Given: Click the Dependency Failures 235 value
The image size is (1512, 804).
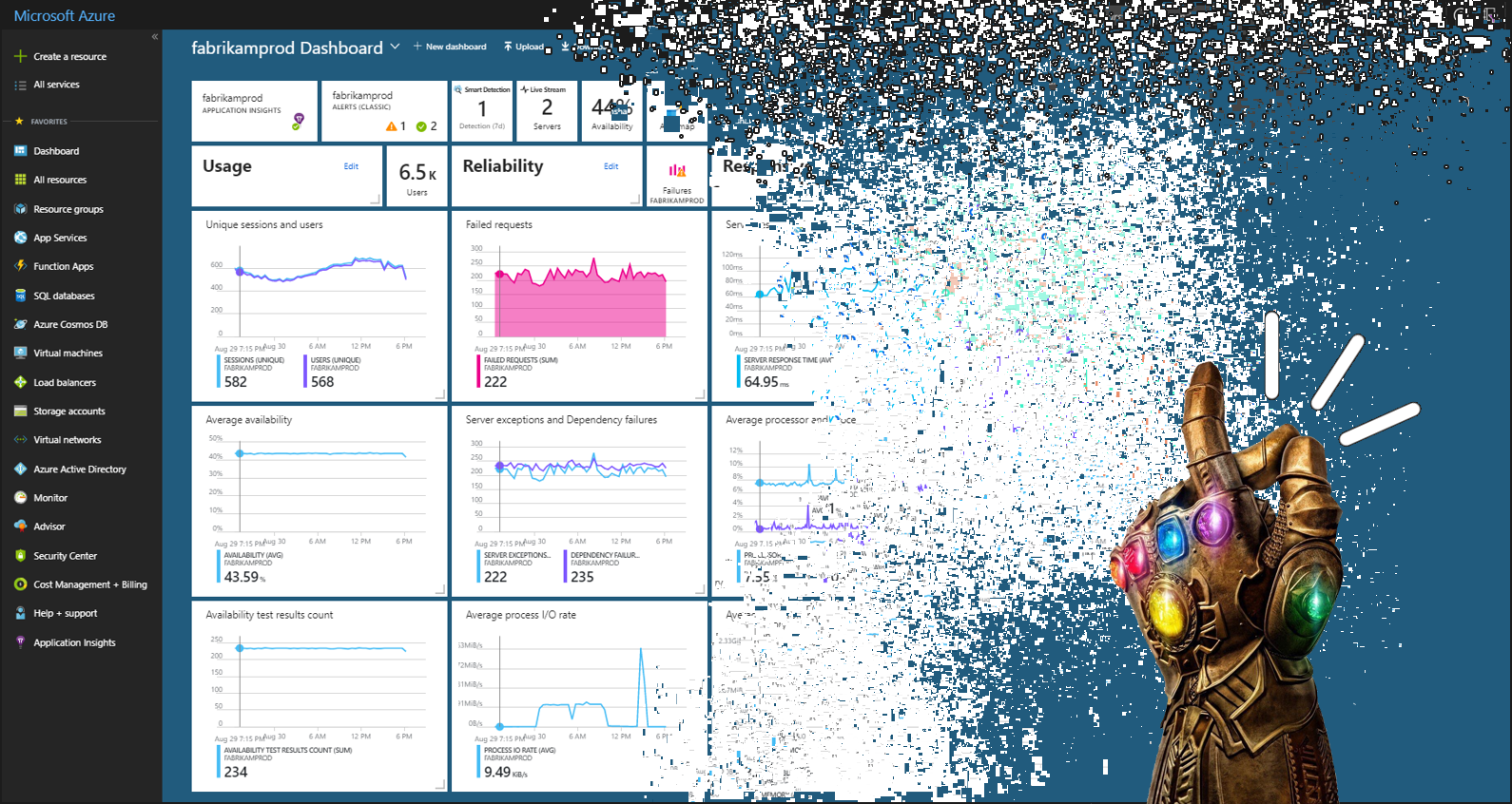Looking at the screenshot, I should coord(582,577).
